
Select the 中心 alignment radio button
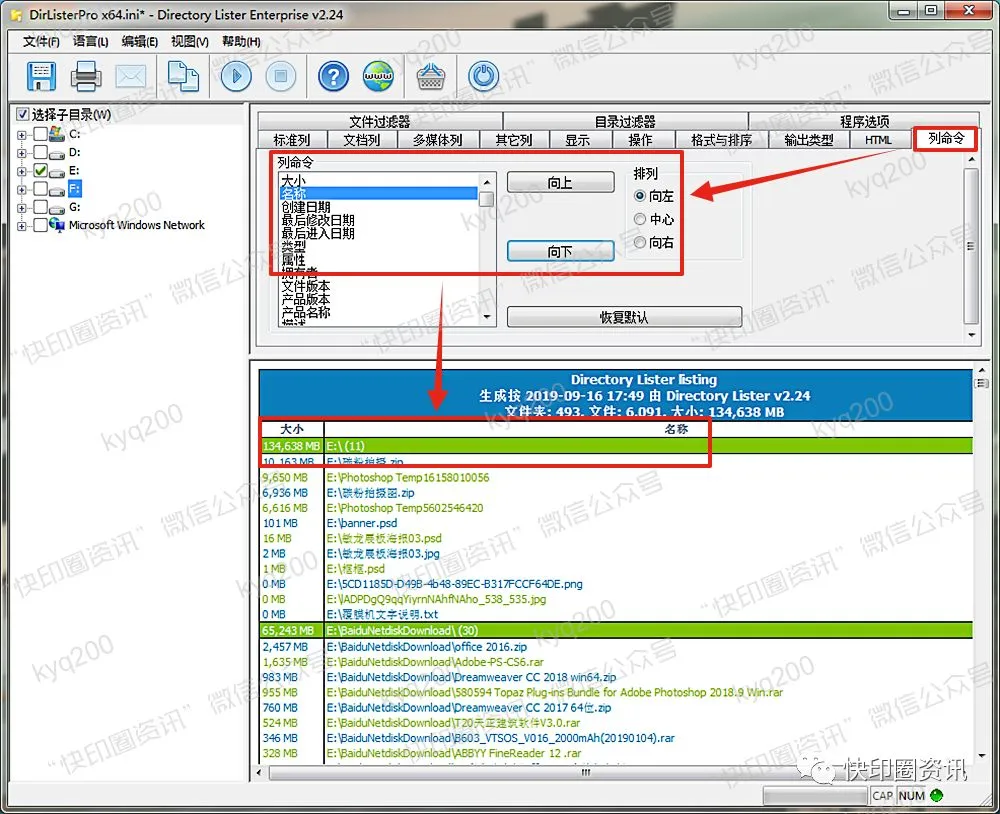pyautogui.click(x=640, y=219)
